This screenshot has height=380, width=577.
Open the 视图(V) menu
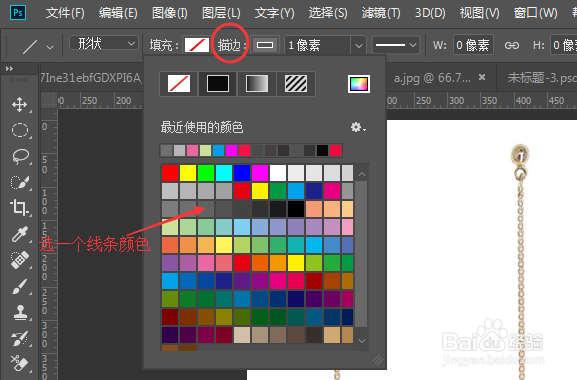(479, 13)
